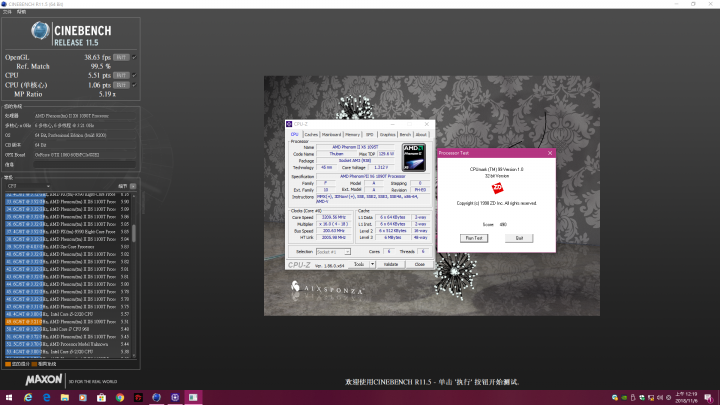Open File Explorer from taskbar
The image size is (720, 405).
(65, 398)
